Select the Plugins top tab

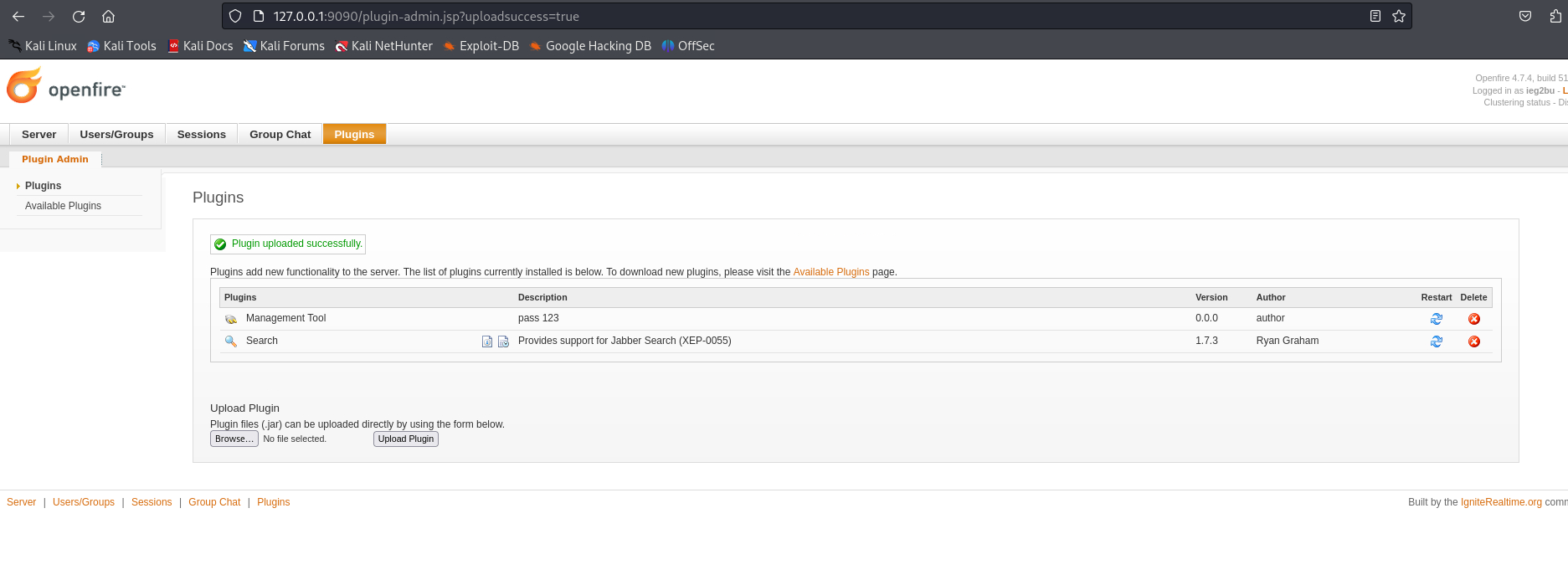(354, 134)
